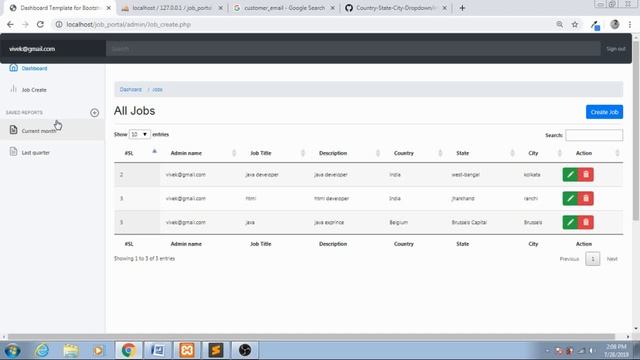This screenshot has height=360, width=640.
Task: Click the Dashboard home icon in sidebar
Action: click(13, 68)
